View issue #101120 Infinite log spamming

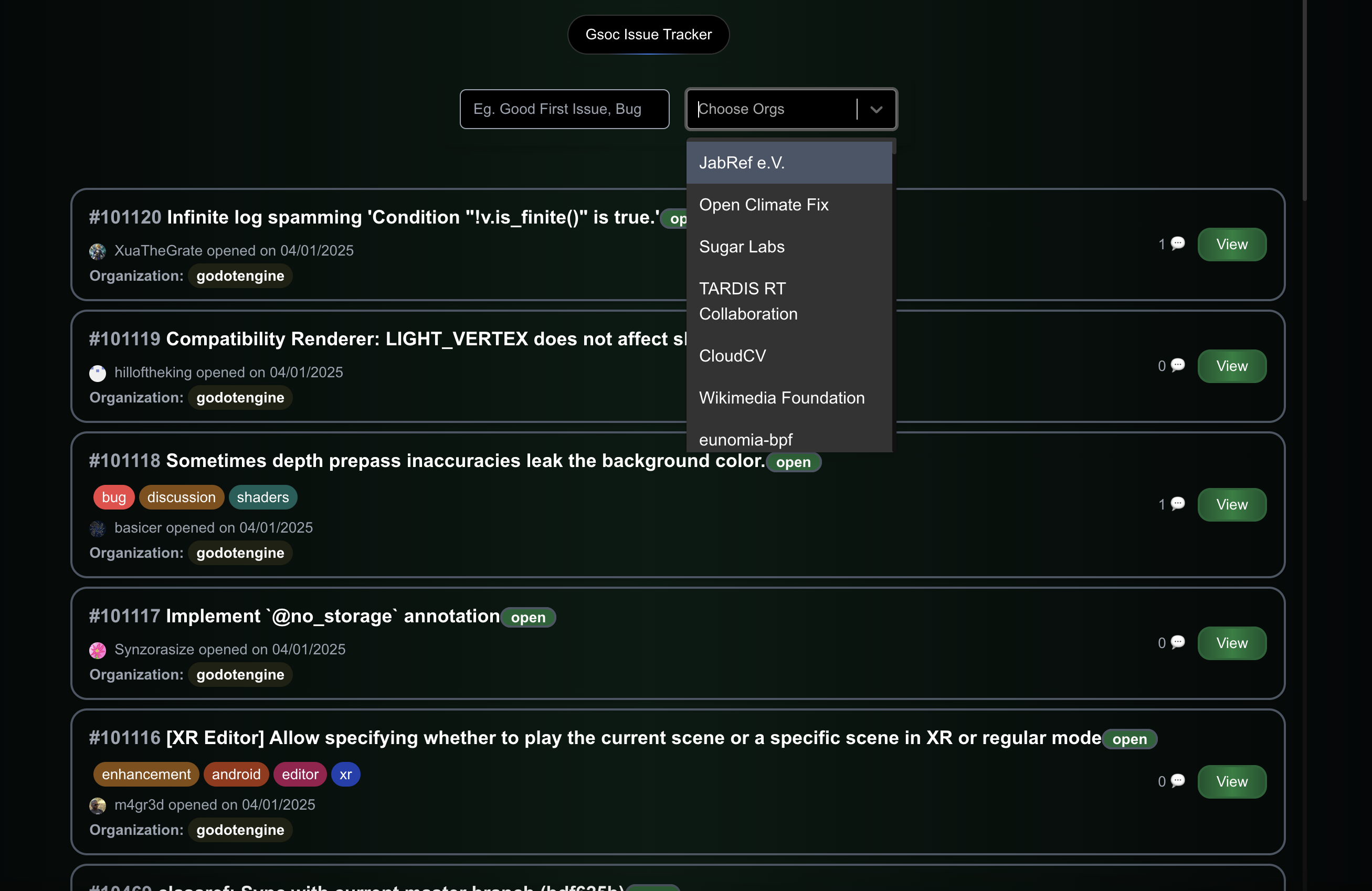coord(1232,245)
